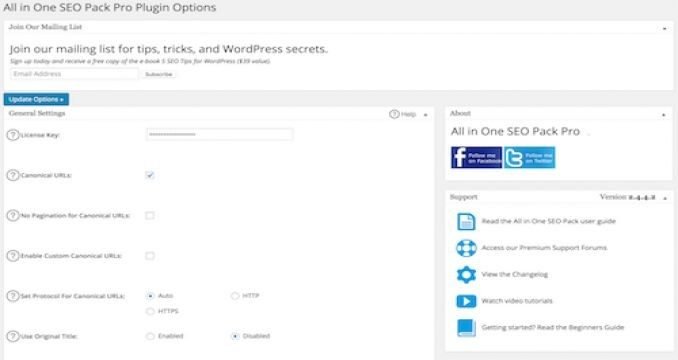Click the Update Options button

pos(36,99)
